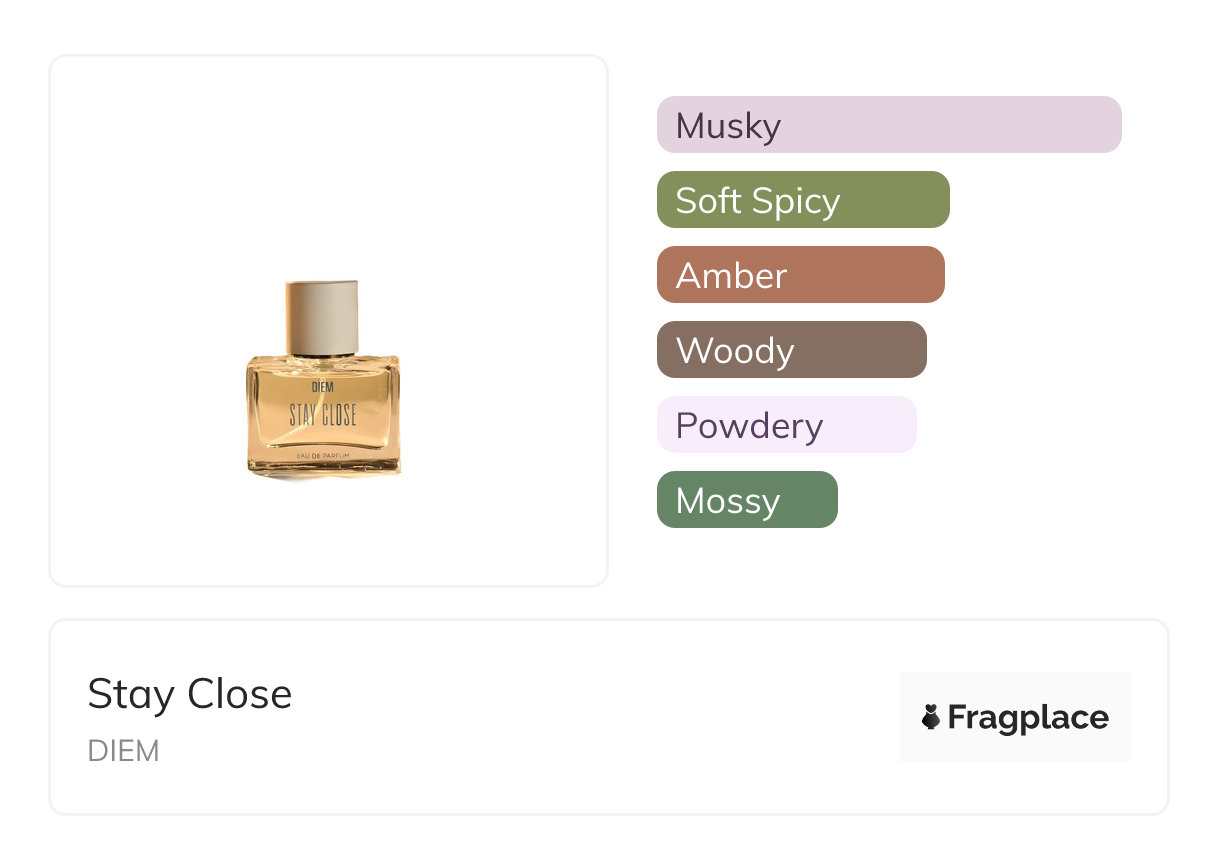Click the Fragplace bottle logo icon
Screen dimensions: 1218x864
931,717
